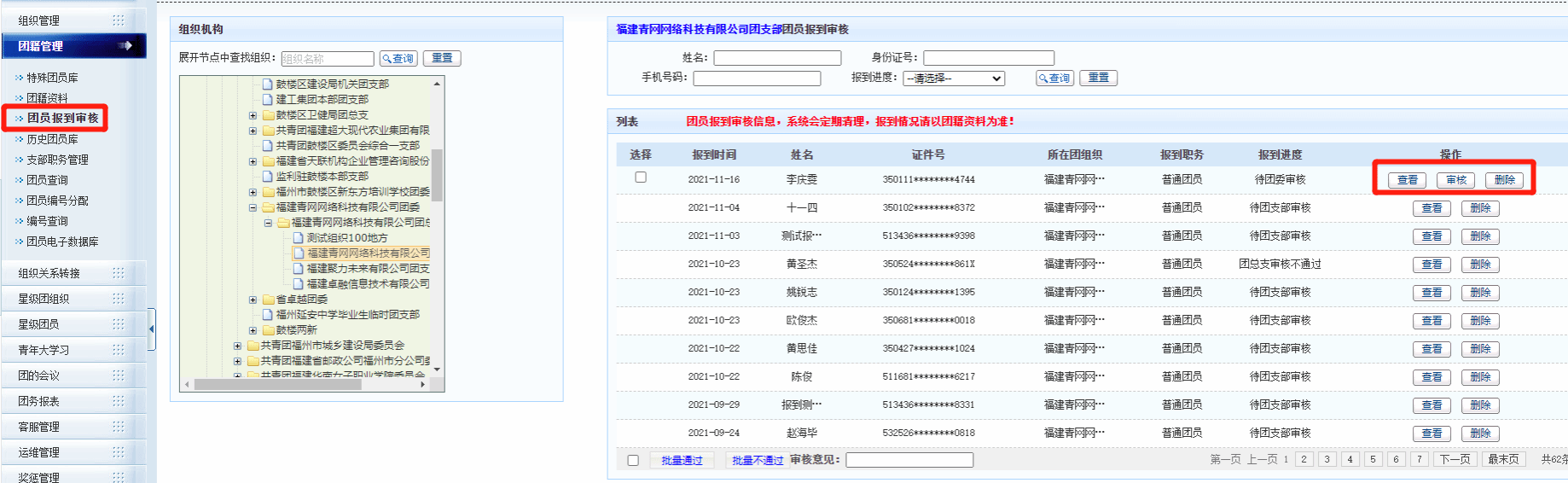Check the checkbox in 李庆委's row

(x=641, y=177)
